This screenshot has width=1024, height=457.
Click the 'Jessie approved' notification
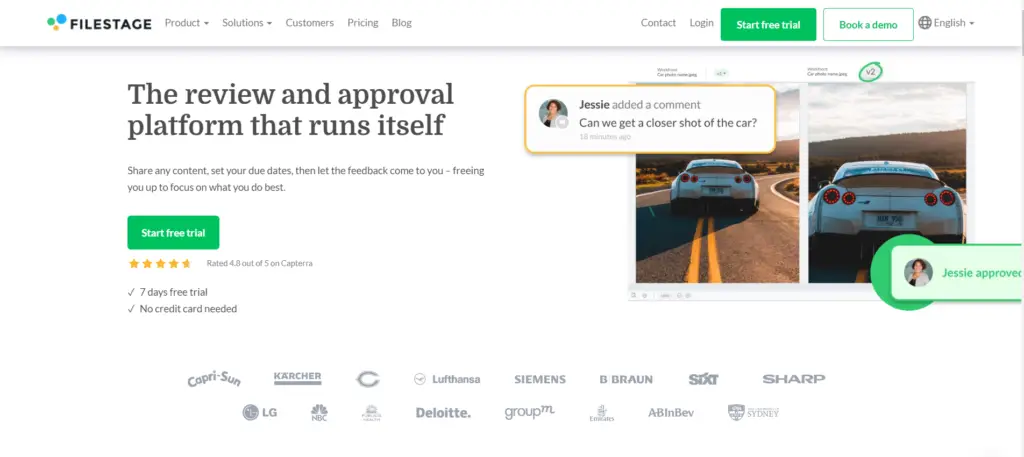[957, 273]
